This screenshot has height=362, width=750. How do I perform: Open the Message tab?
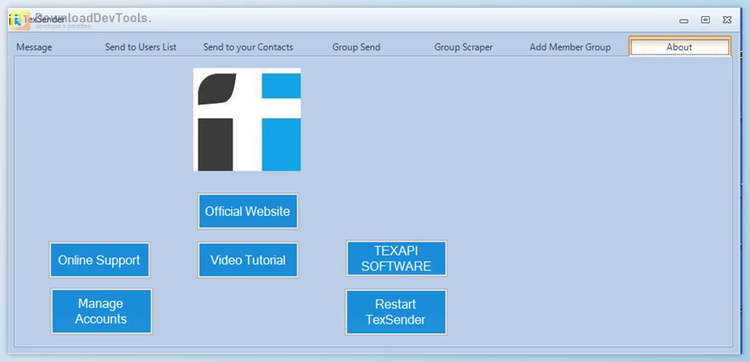tap(34, 47)
